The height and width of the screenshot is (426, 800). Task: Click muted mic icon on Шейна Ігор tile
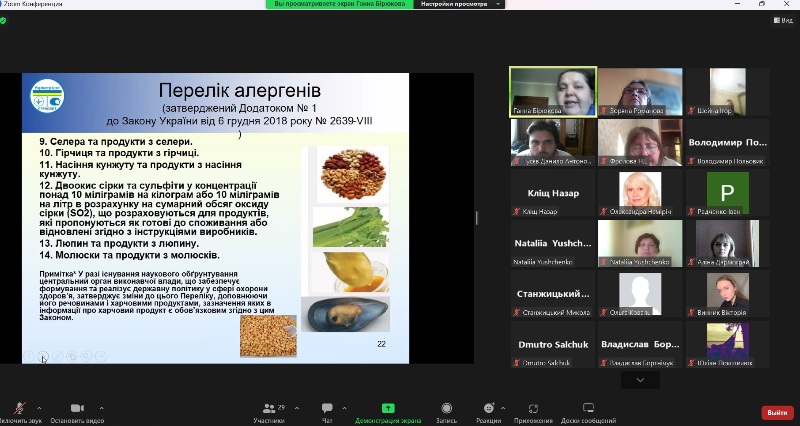(x=692, y=111)
